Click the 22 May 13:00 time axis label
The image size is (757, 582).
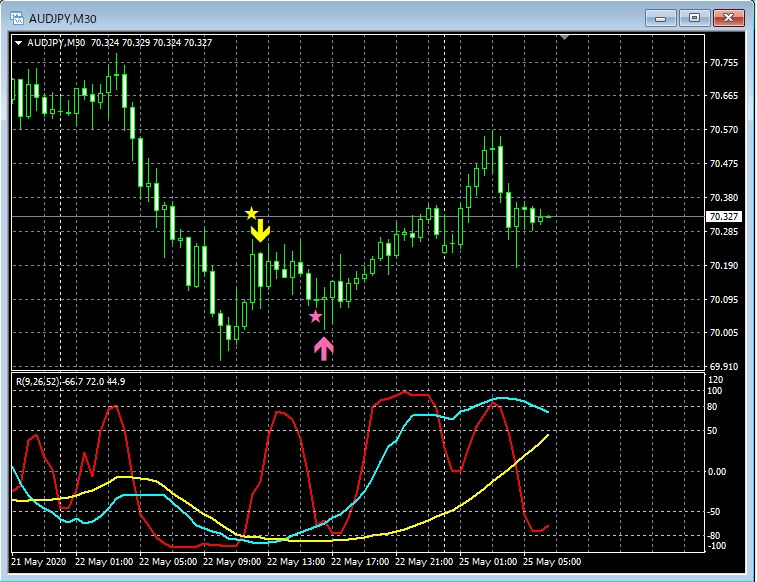299,562
